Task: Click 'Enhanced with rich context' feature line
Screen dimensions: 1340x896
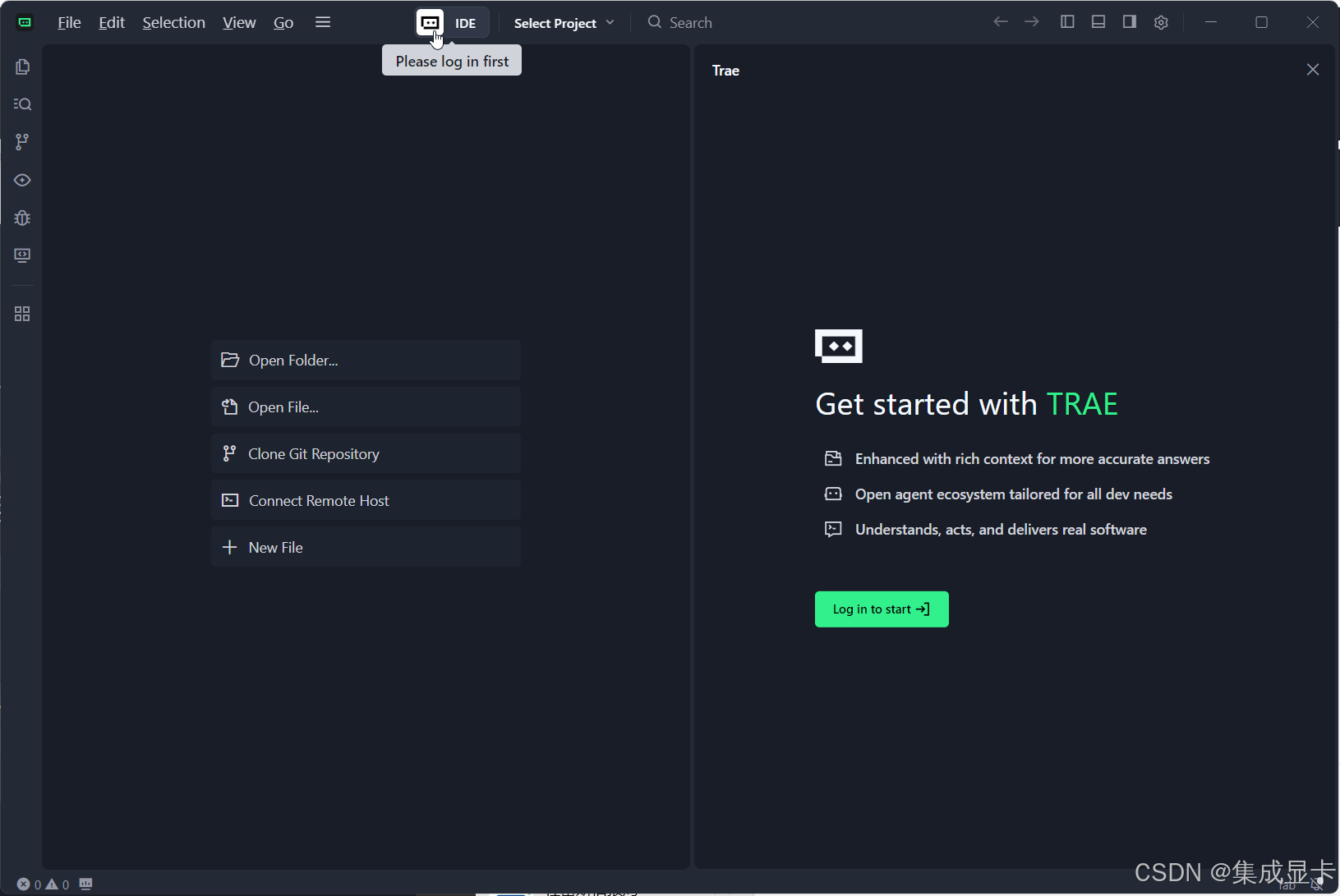Action: coord(1017,459)
